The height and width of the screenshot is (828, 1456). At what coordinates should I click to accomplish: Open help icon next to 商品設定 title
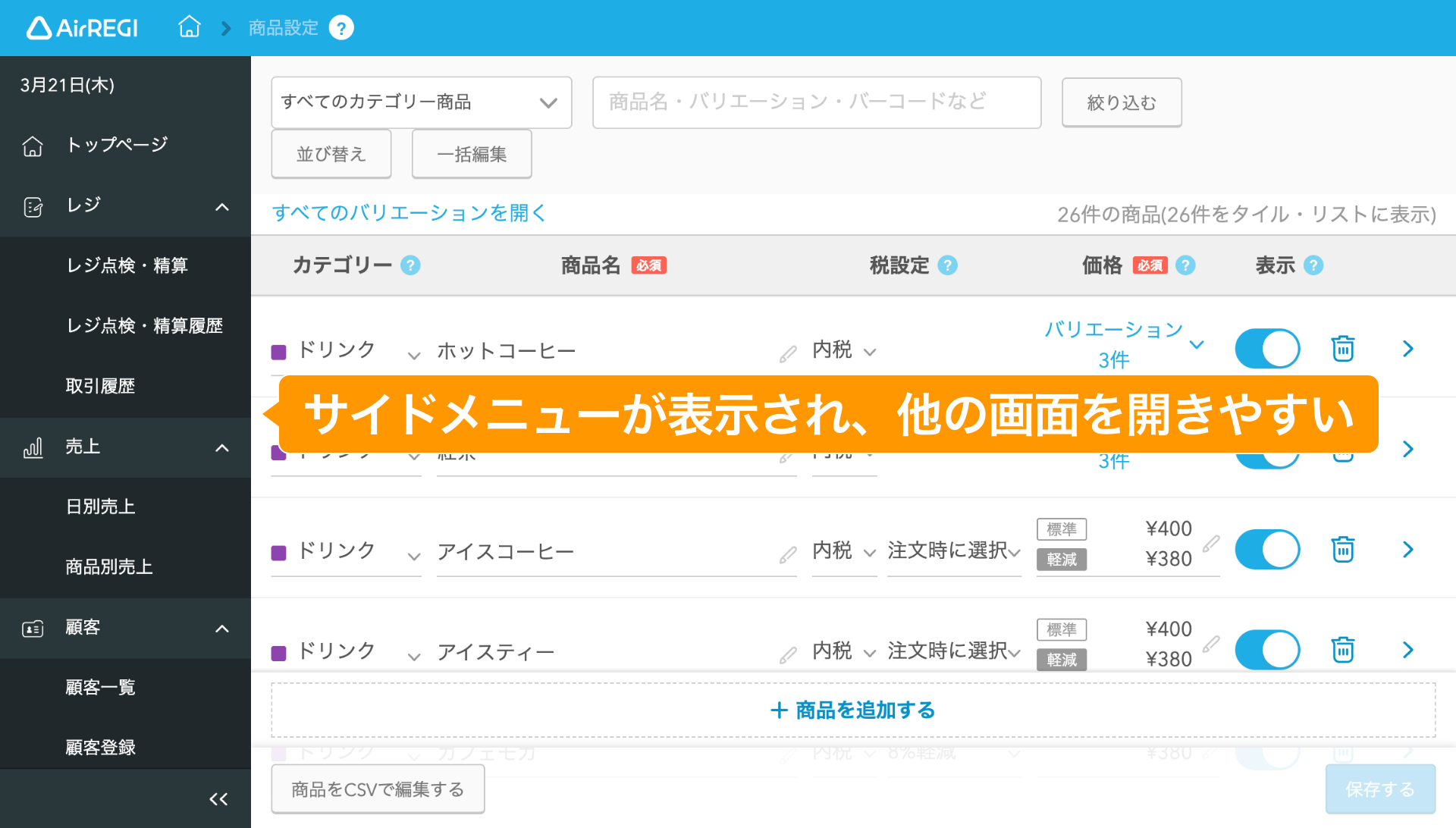point(341,28)
